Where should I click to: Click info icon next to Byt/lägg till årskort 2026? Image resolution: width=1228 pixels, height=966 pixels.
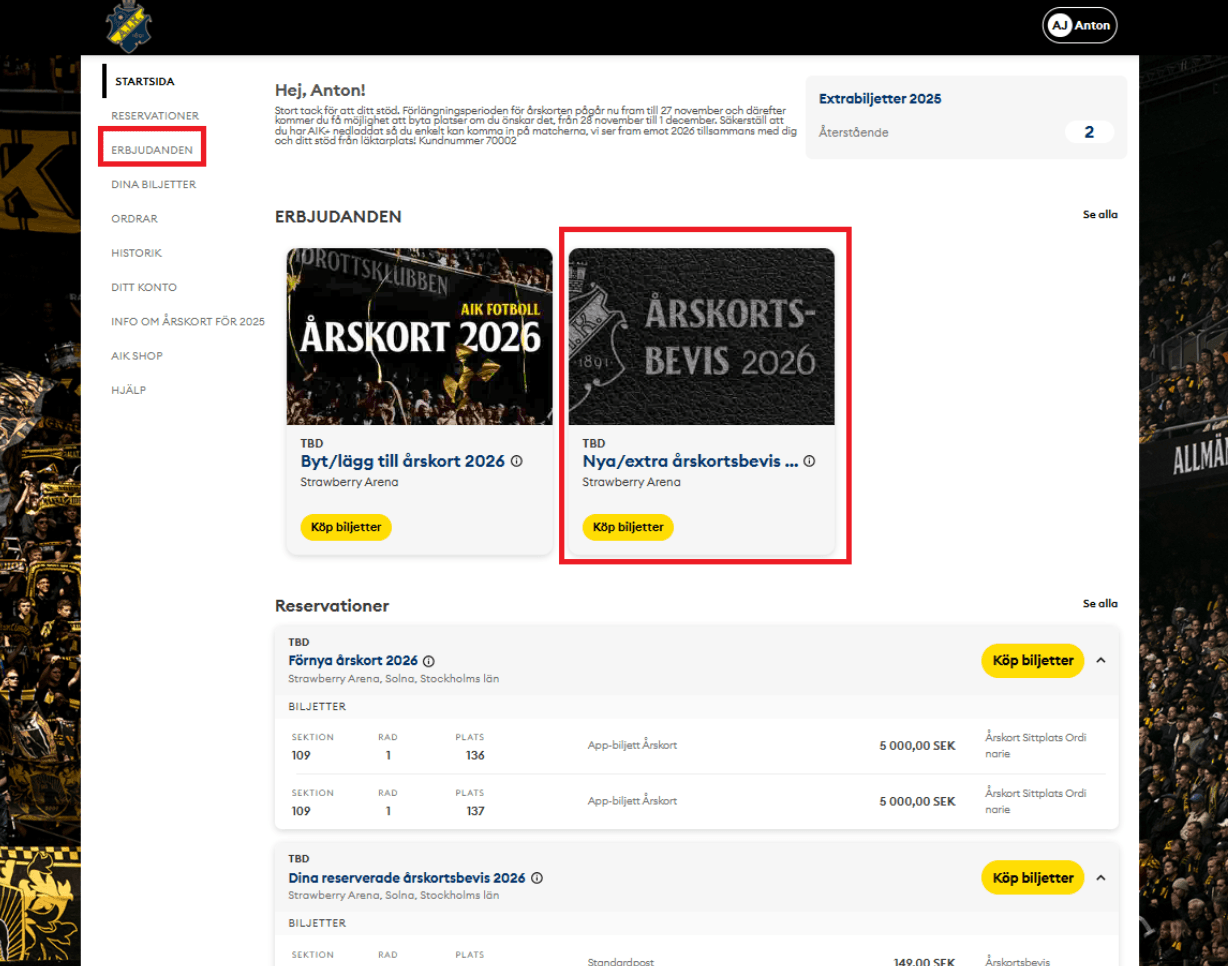pos(517,462)
